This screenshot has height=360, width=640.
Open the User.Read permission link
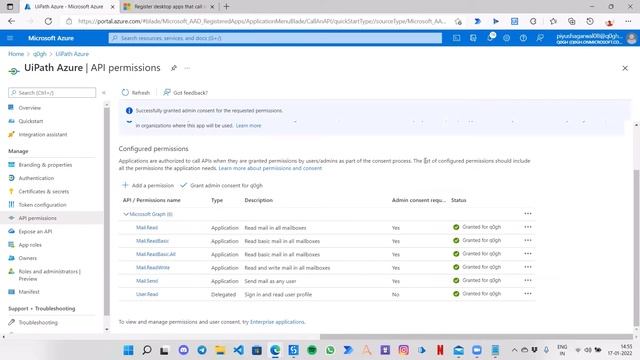(147, 294)
